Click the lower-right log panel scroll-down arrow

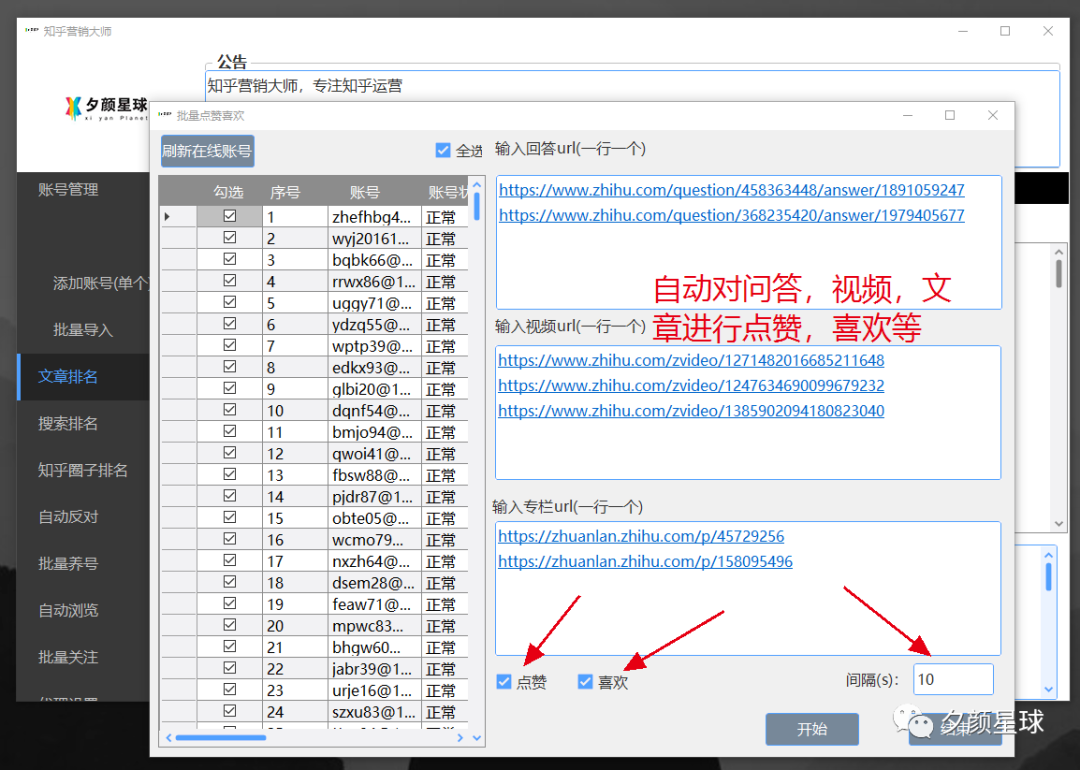[1048, 689]
